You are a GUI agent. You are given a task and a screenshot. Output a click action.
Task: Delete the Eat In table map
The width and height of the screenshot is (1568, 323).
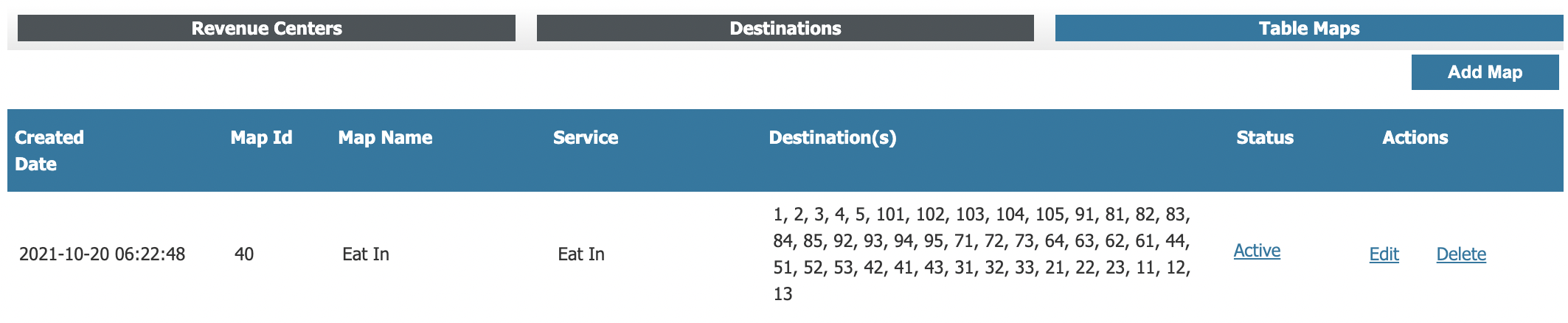(1461, 254)
